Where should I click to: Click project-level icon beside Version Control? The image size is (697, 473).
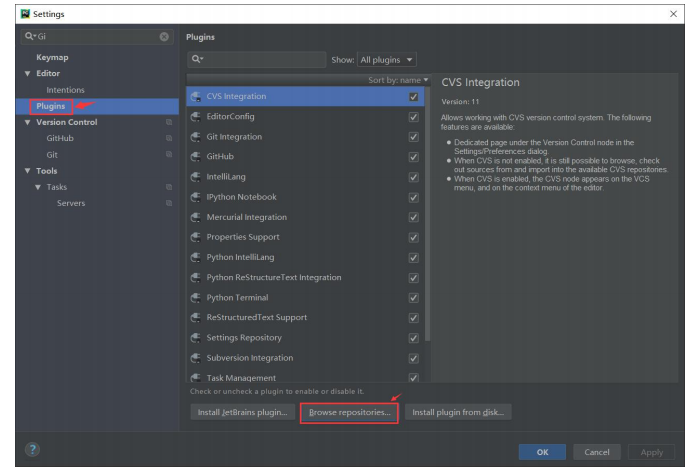coord(169,122)
